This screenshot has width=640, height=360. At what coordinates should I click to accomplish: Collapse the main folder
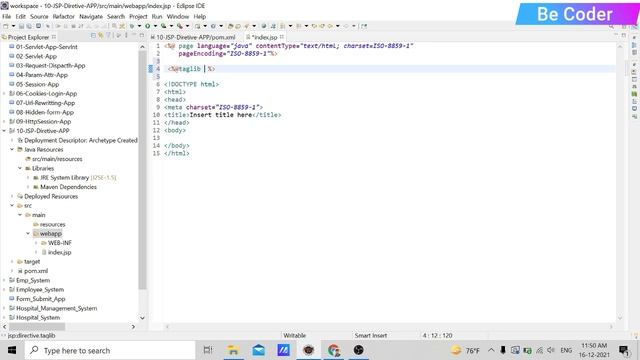pyautogui.click(x=20, y=215)
